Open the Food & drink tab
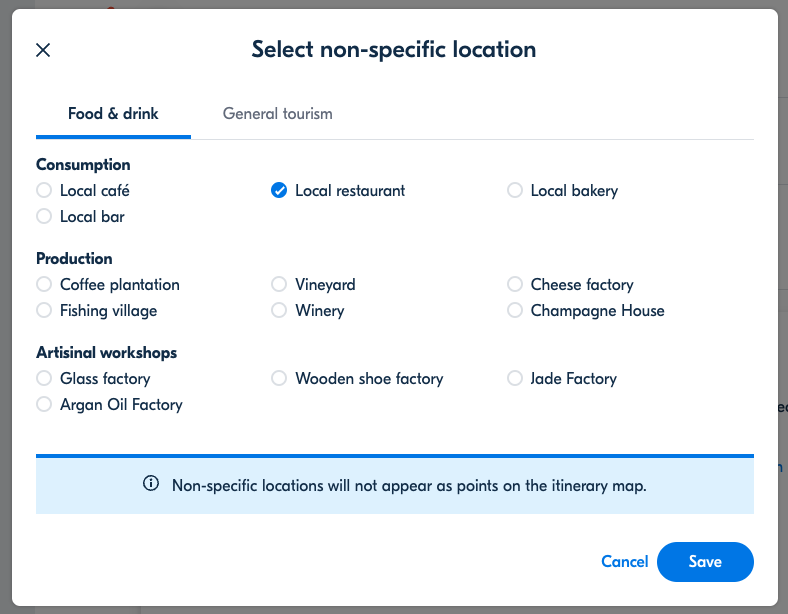This screenshot has width=788, height=614. [x=113, y=114]
